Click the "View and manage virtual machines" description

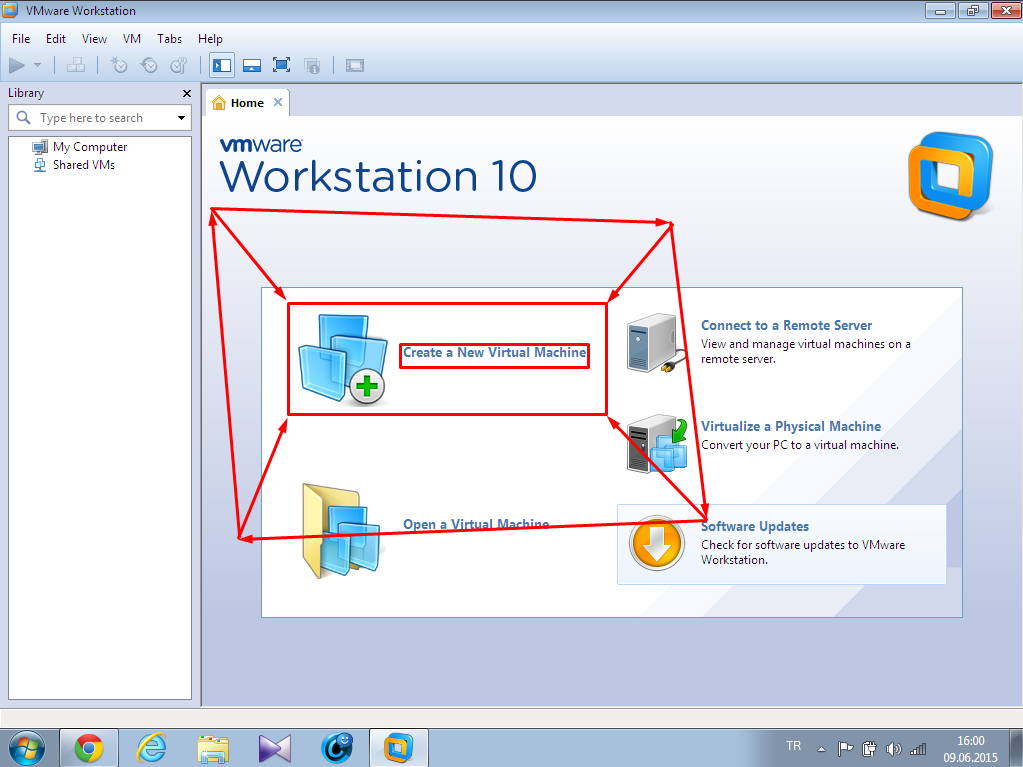806,352
